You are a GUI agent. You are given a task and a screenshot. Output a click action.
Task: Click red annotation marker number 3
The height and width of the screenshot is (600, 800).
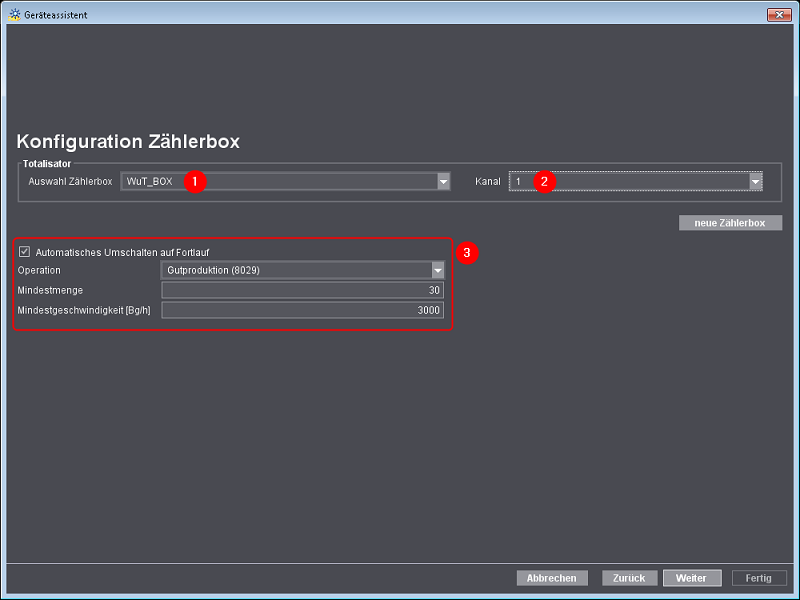[x=467, y=252]
